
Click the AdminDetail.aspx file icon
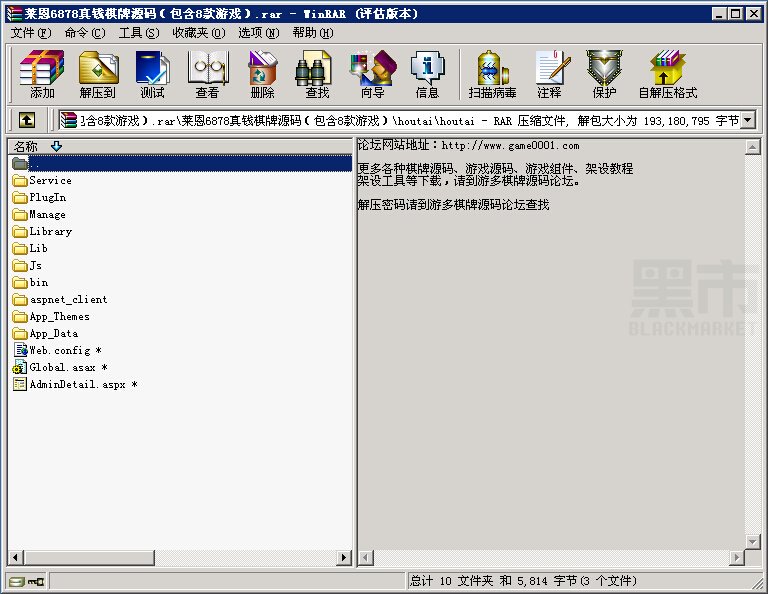click(20, 384)
